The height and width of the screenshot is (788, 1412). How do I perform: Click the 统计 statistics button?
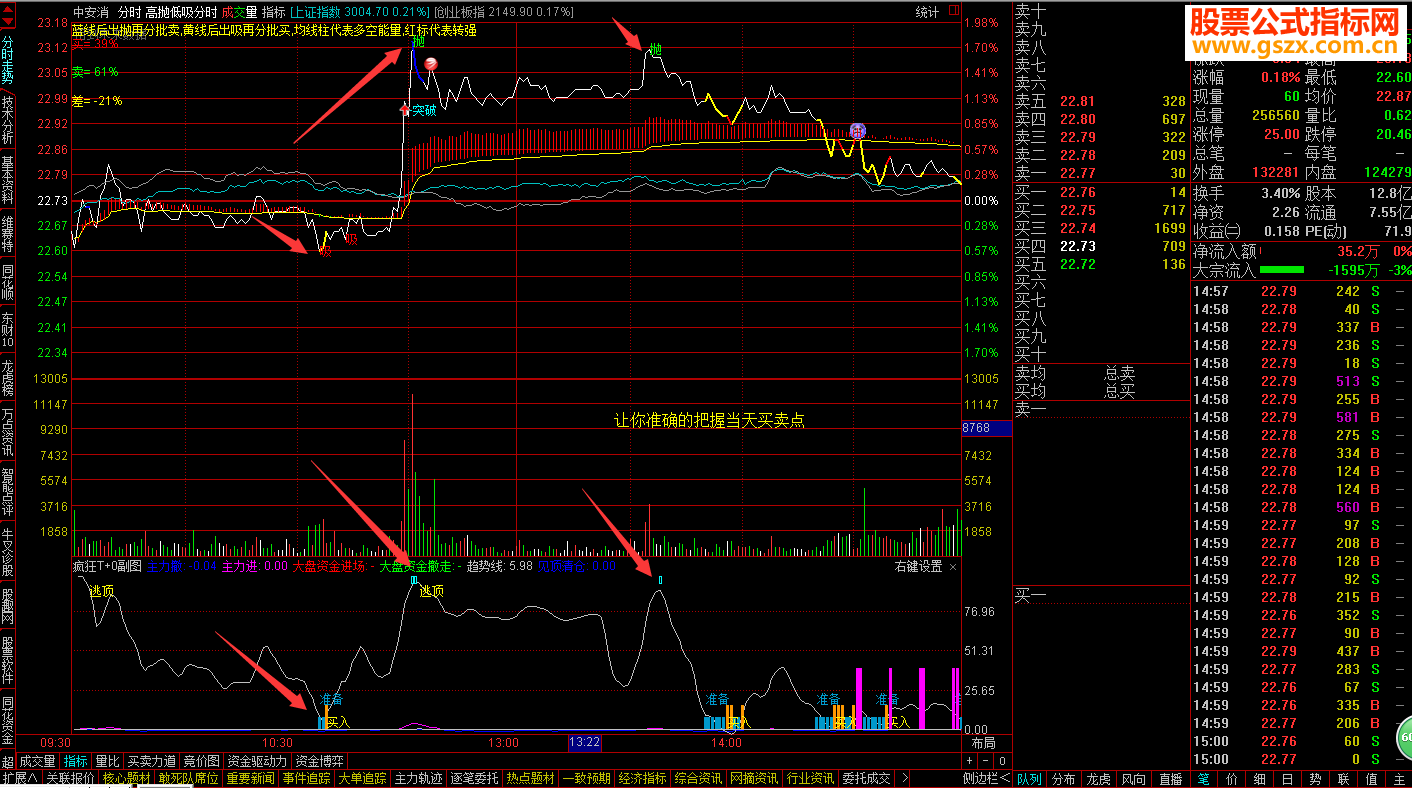(927, 12)
